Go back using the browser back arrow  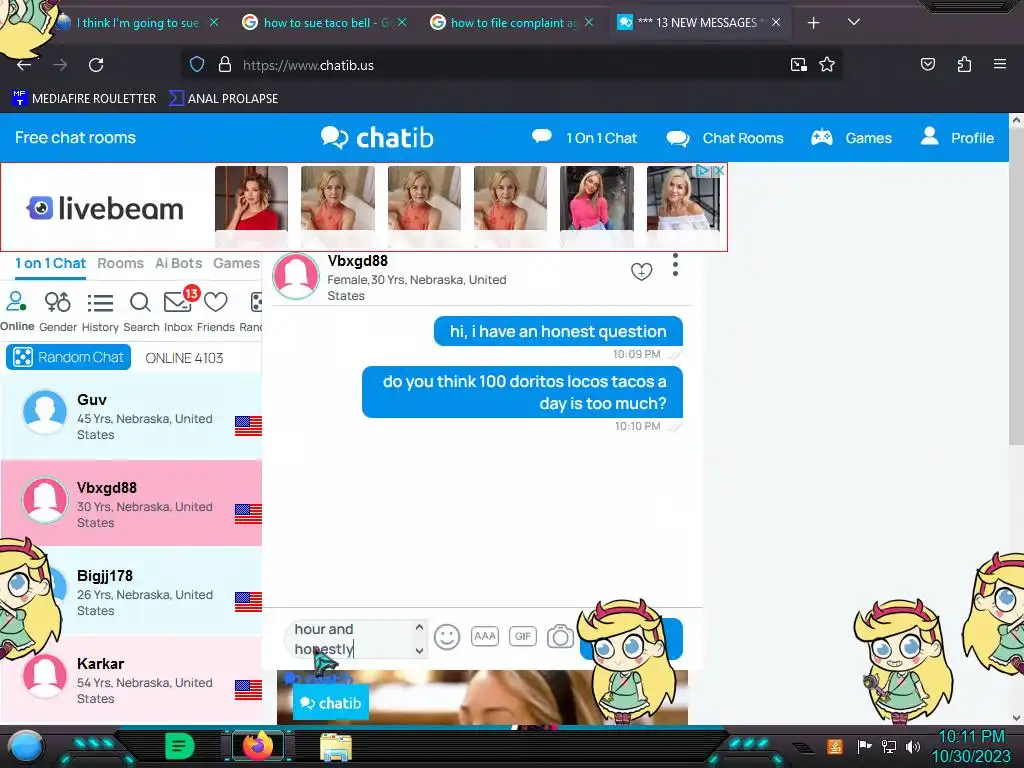[x=24, y=65]
